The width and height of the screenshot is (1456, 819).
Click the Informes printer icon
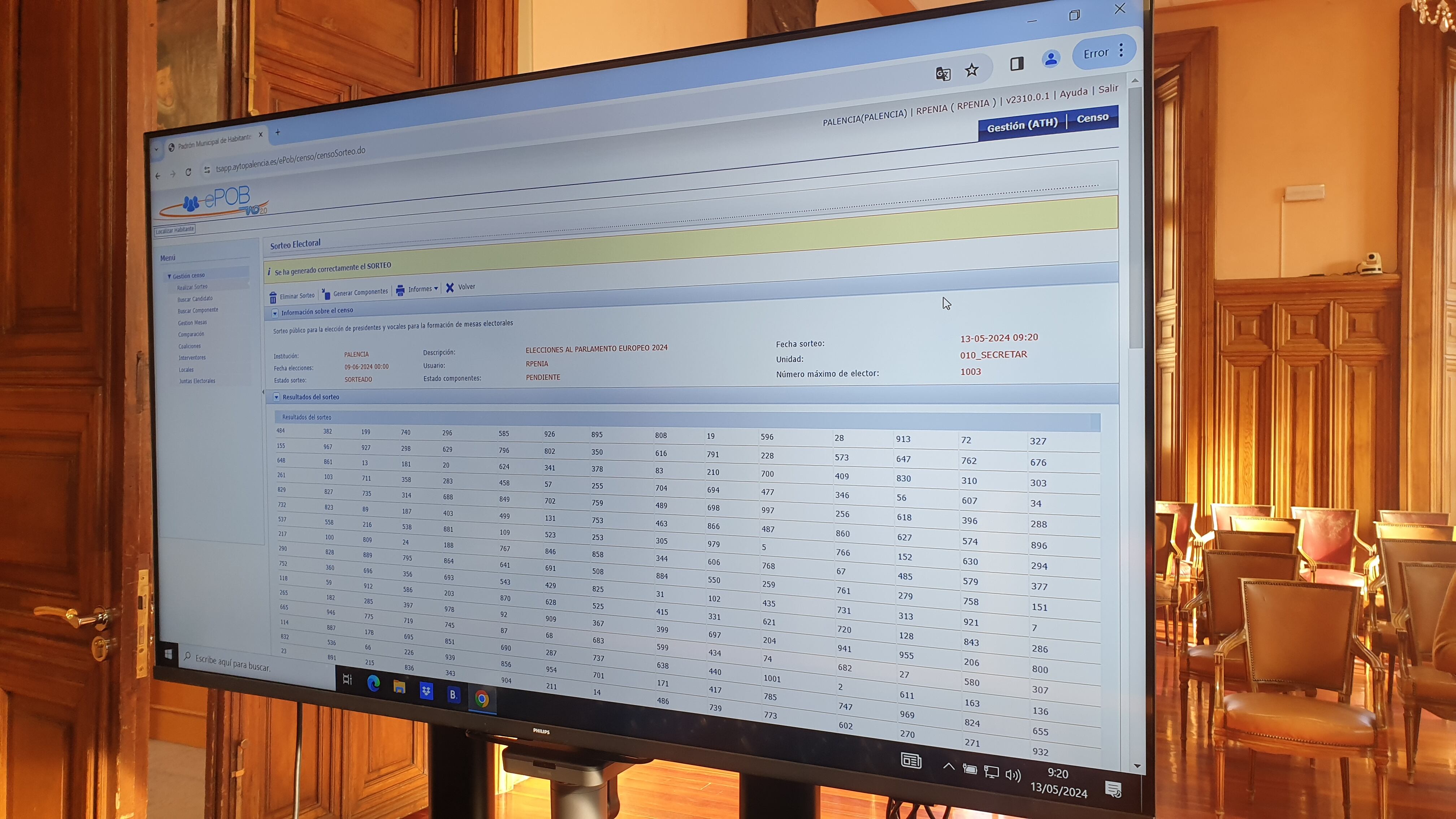(x=400, y=290)
